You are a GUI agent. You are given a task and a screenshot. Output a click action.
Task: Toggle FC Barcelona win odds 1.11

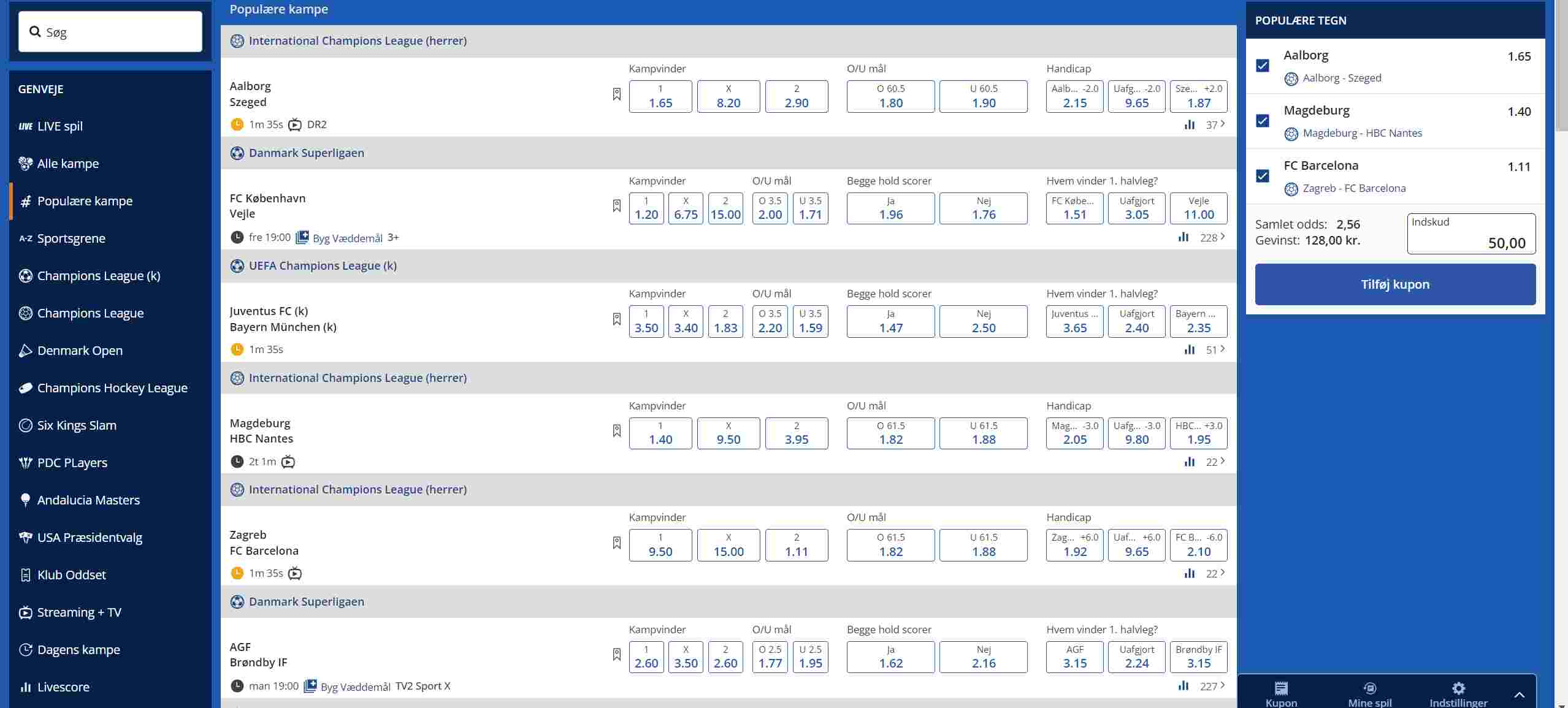click(x=797, y=545)
